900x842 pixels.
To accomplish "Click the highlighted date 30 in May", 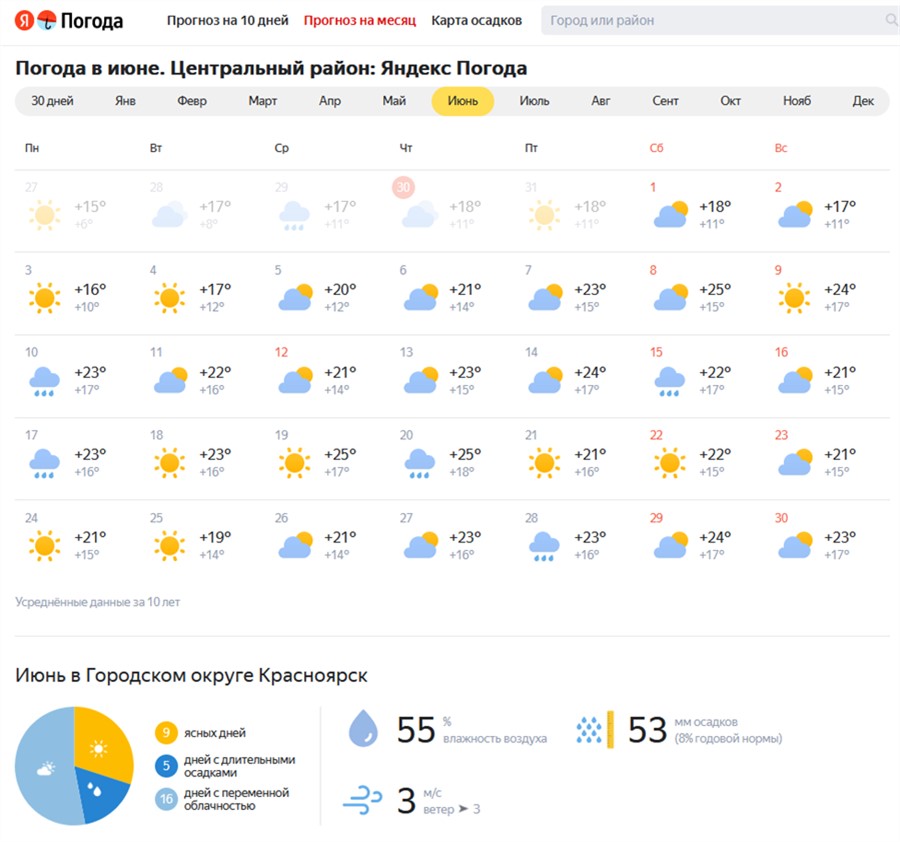I will coord(404,187).
